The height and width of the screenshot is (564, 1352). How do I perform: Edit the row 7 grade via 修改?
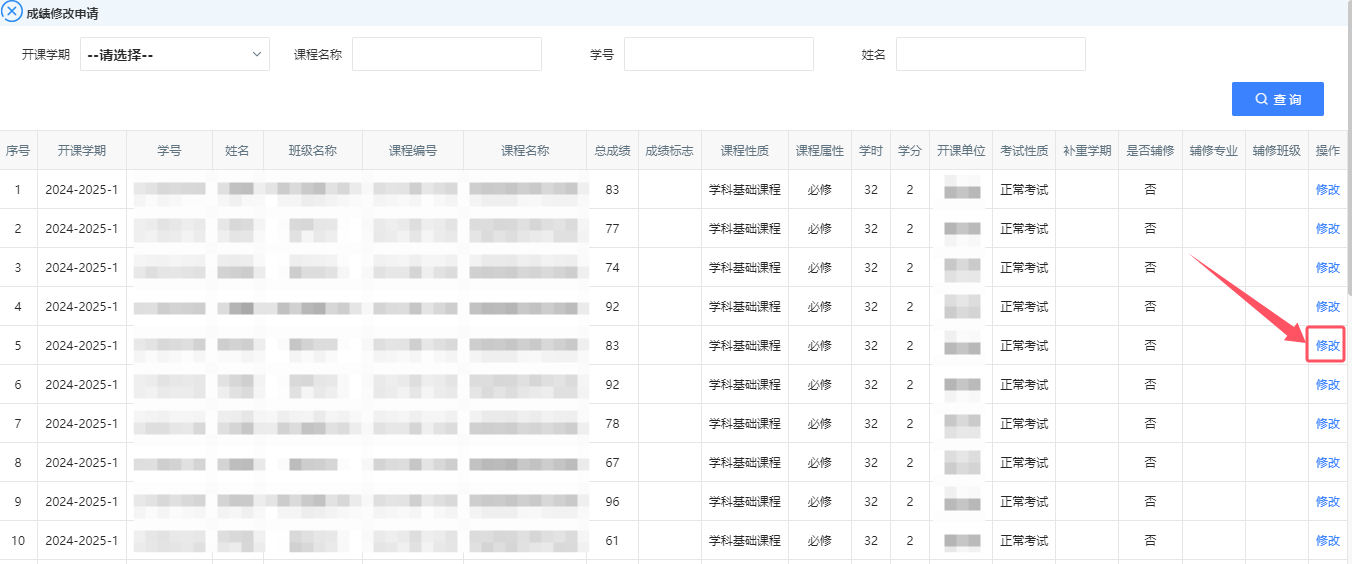click(x=1327, y=424)
